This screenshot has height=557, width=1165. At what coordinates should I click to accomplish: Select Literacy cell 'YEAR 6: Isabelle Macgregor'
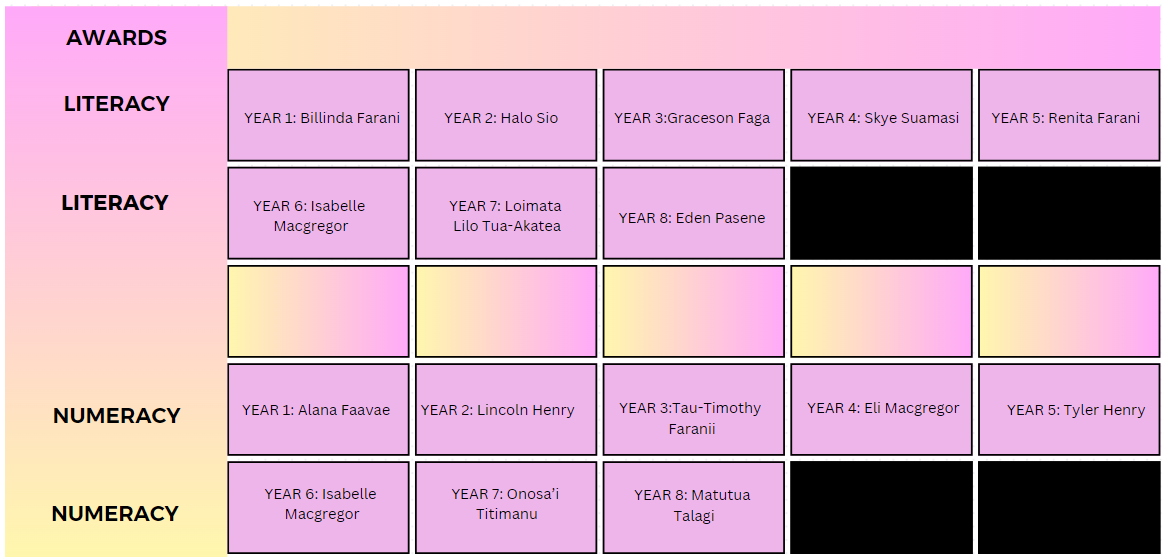(318, 213)
